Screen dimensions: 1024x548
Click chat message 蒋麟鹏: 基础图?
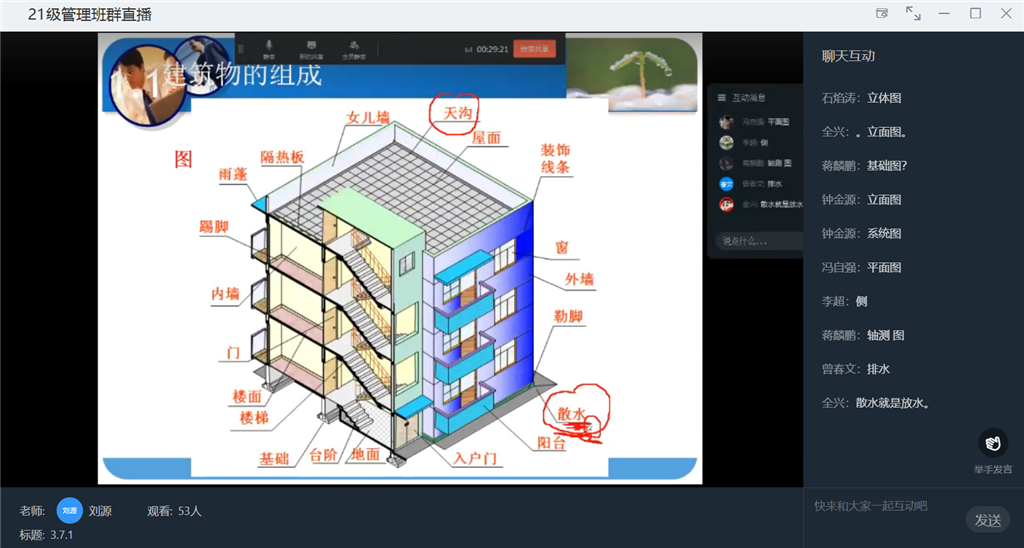(864, 166)
